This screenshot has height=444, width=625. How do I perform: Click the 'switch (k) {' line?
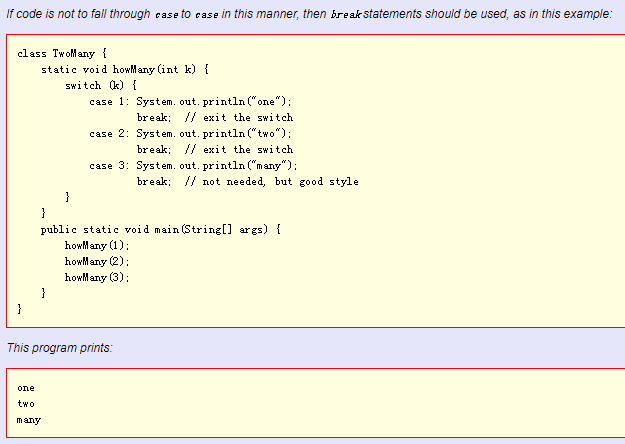pyautogui.click(x=101, y=85)
